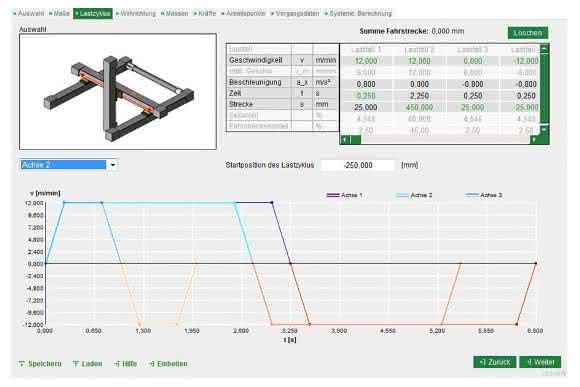
Task: Select Lastfall 1 distance cell 25,000
Action: click(366, 107)
